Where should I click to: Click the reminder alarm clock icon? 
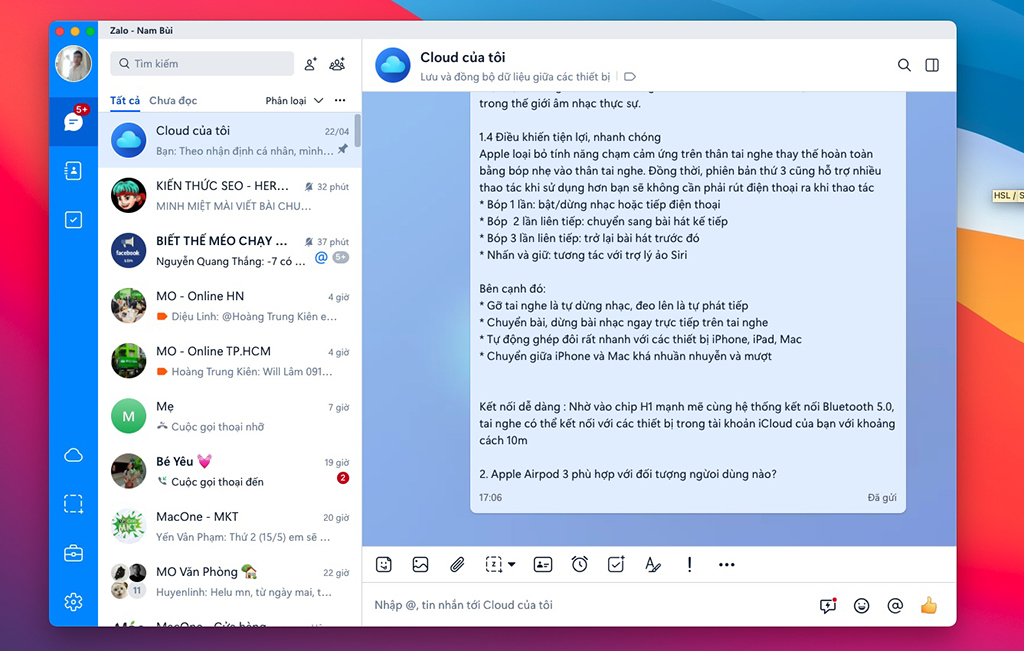pyautogui.click(x=579, y=564)
